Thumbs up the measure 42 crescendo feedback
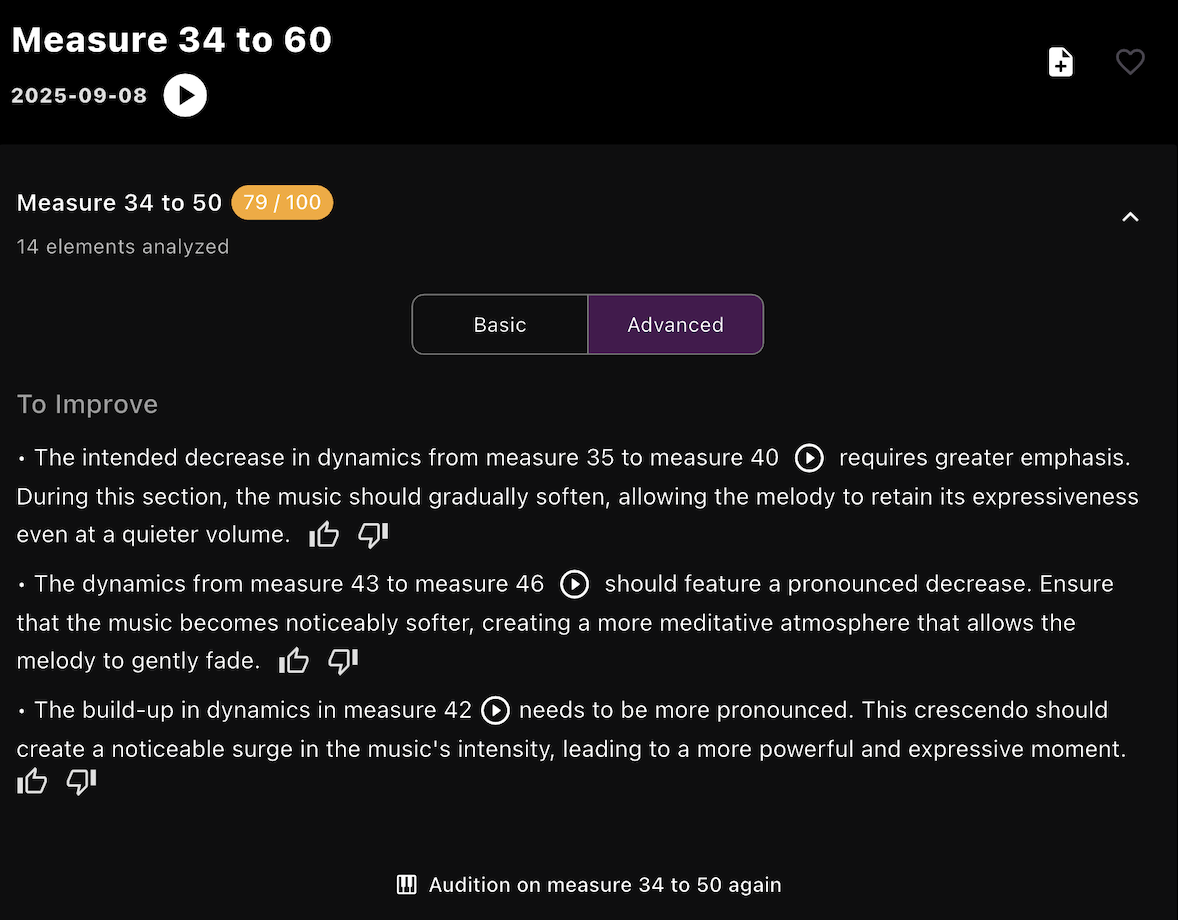 point(32,782)
